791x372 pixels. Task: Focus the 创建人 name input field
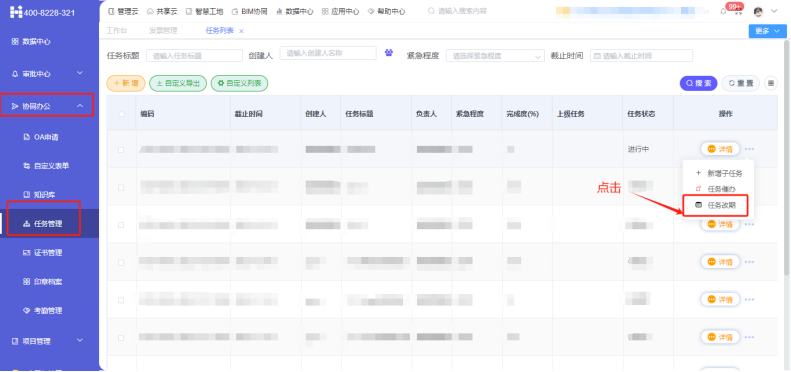click(x=328, y=53)
